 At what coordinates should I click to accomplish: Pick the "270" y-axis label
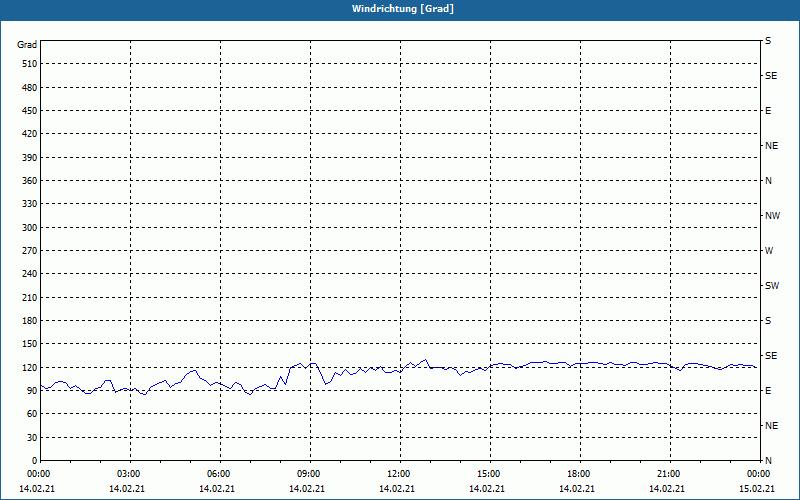click(30, 251)
